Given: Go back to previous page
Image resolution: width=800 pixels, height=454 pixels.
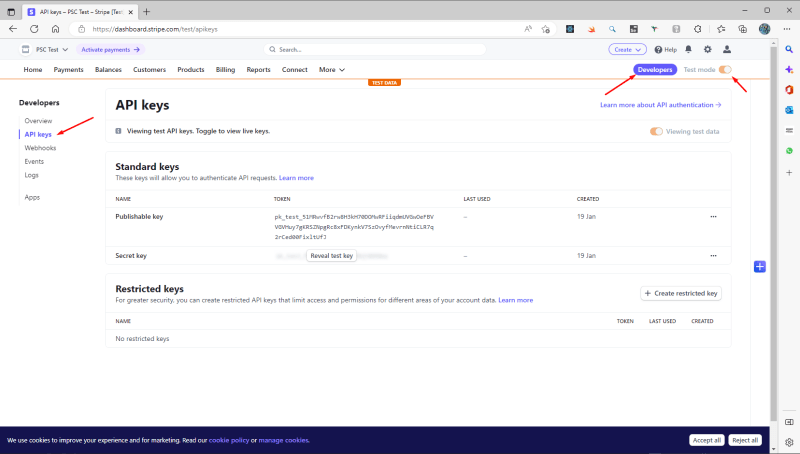Looking at the screenshot, I should click(x=13, y=29).
